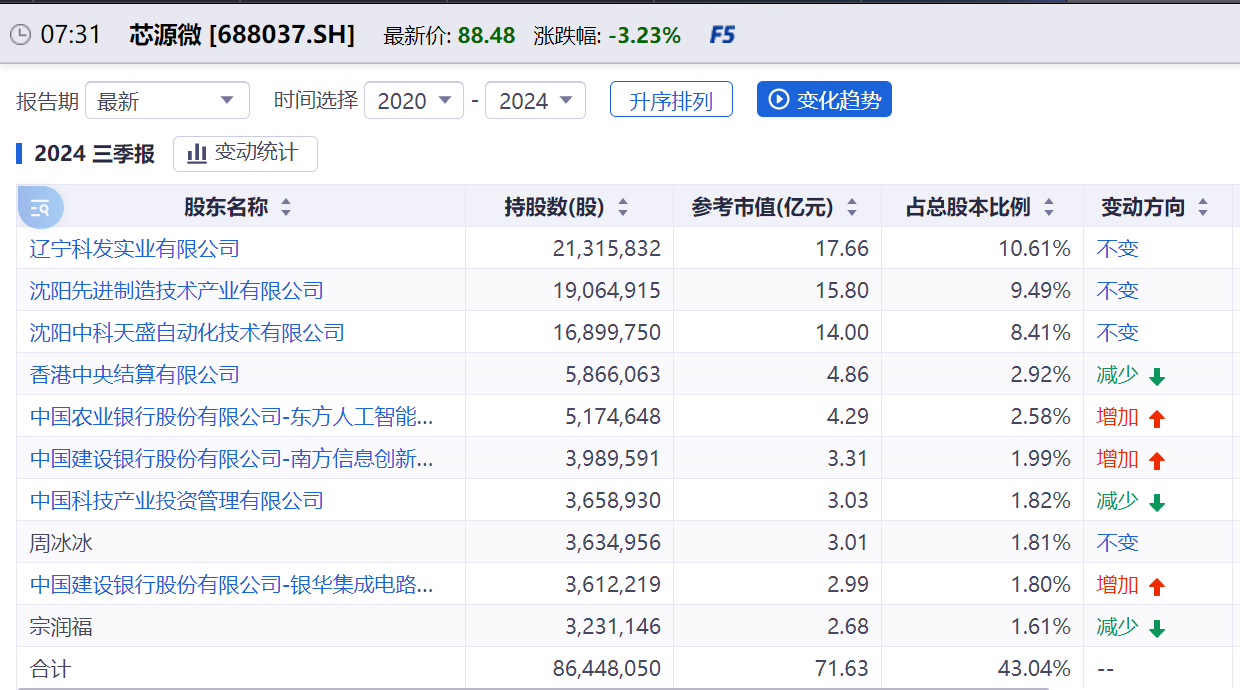The height and width of the screenshot is (690, 1240).
Task: Click the stock title 芯源微 [688037.SH]
Action: click(242, 35)
